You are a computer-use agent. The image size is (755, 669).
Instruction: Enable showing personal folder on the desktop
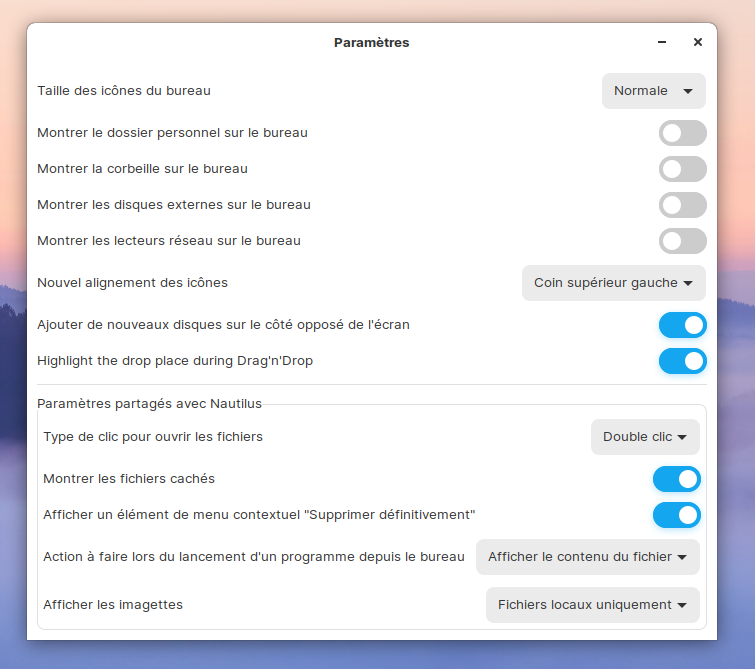tap(682, 133)
